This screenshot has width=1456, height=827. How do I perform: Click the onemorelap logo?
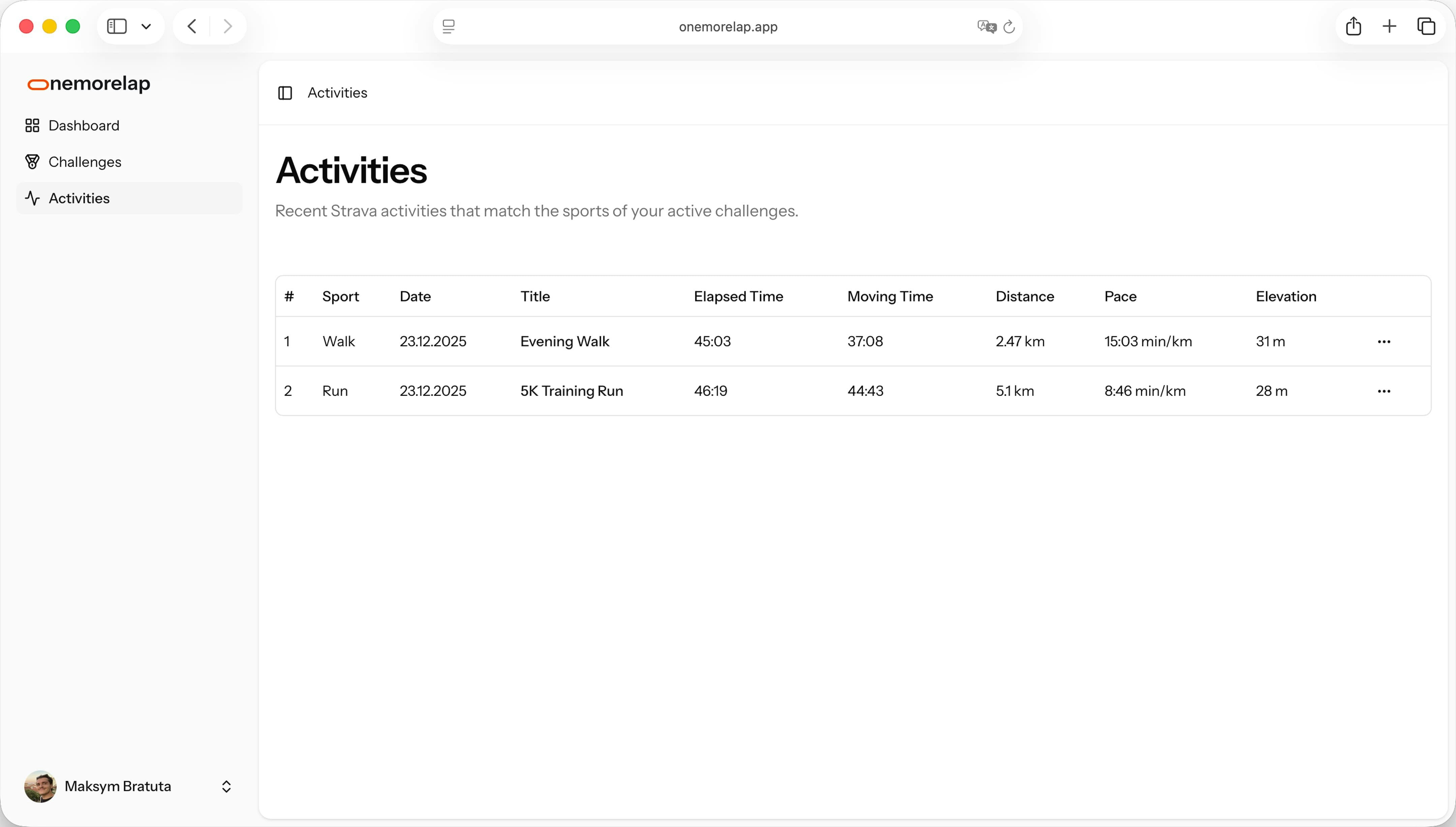89,84
